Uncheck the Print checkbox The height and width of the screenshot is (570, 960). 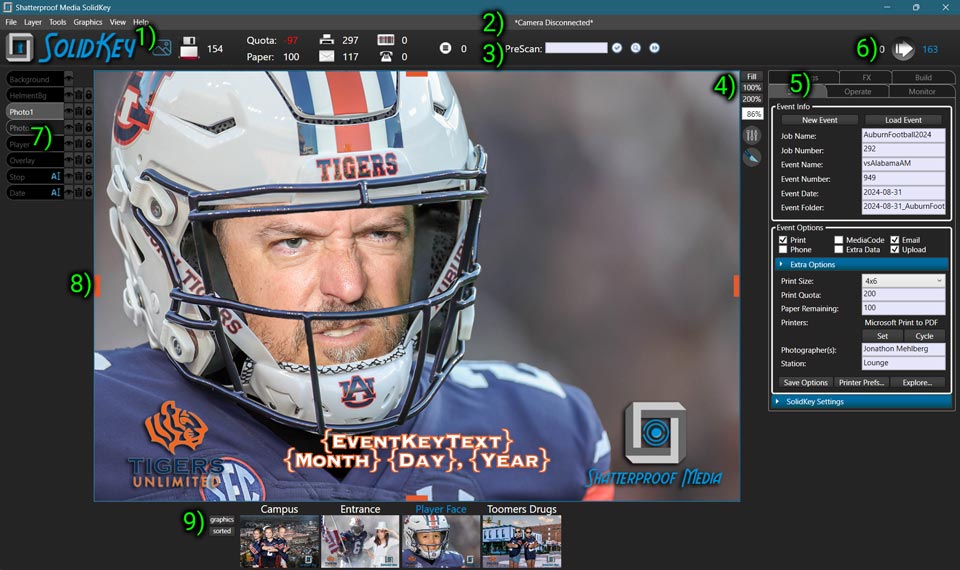tap(783, 240)
